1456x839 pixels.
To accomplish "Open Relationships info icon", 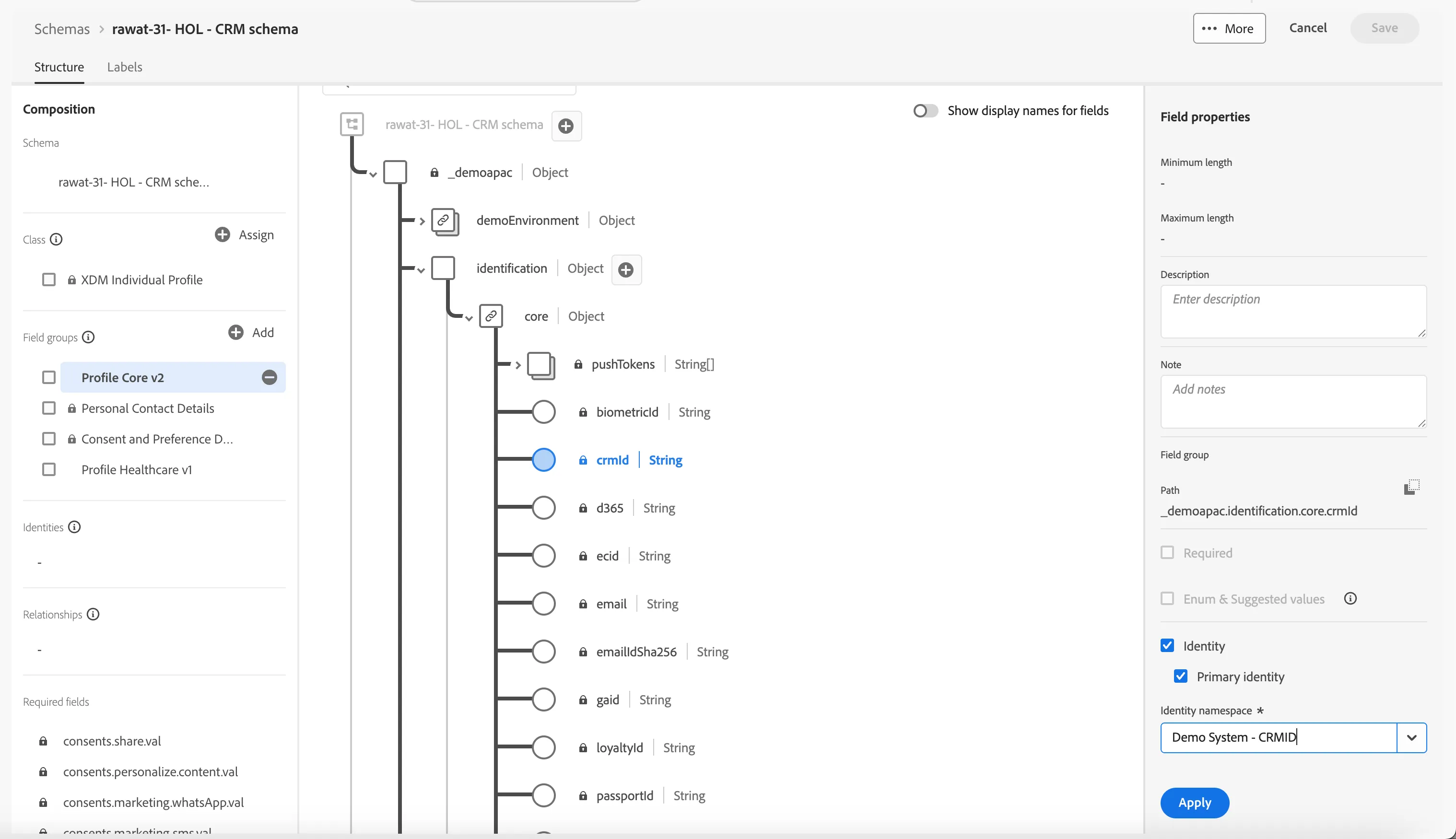I will [93, 614].
